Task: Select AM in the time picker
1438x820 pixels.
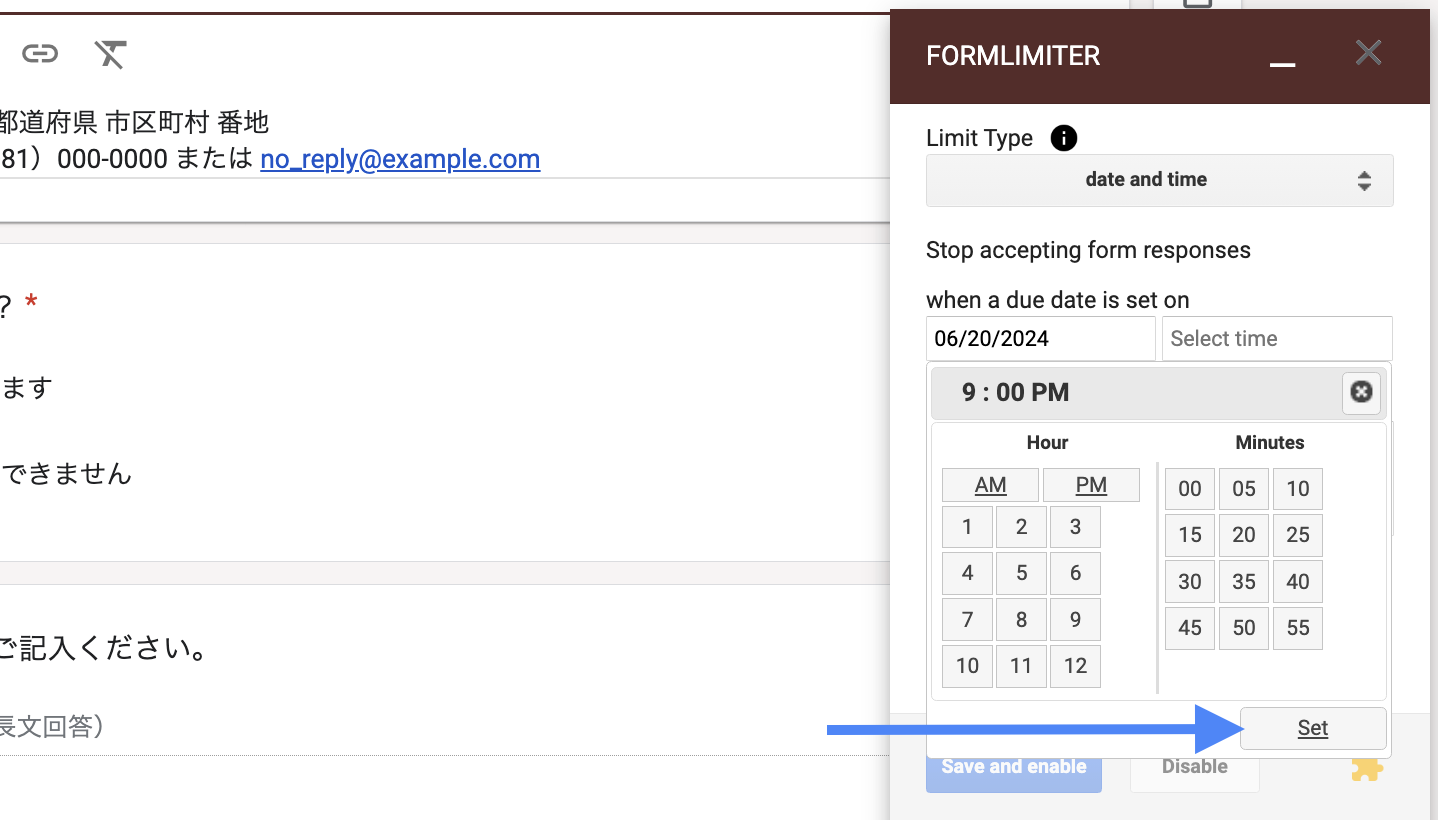Action: pos(990,485)
